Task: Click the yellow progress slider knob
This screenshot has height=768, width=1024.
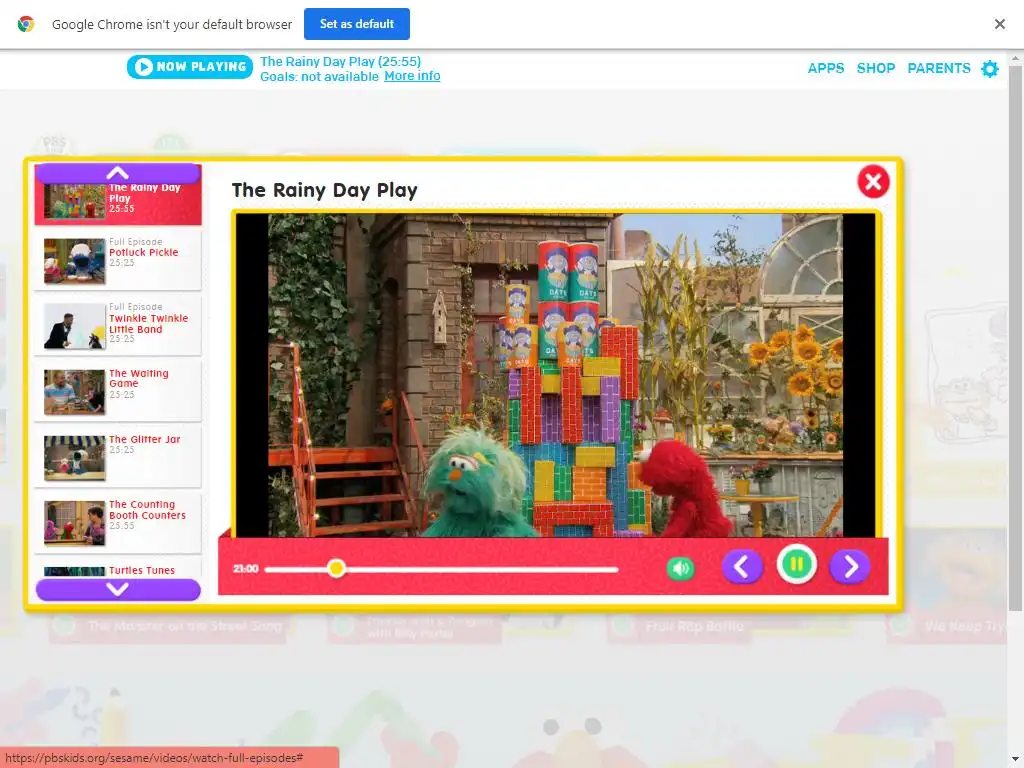Action: [x=336, y=568]
